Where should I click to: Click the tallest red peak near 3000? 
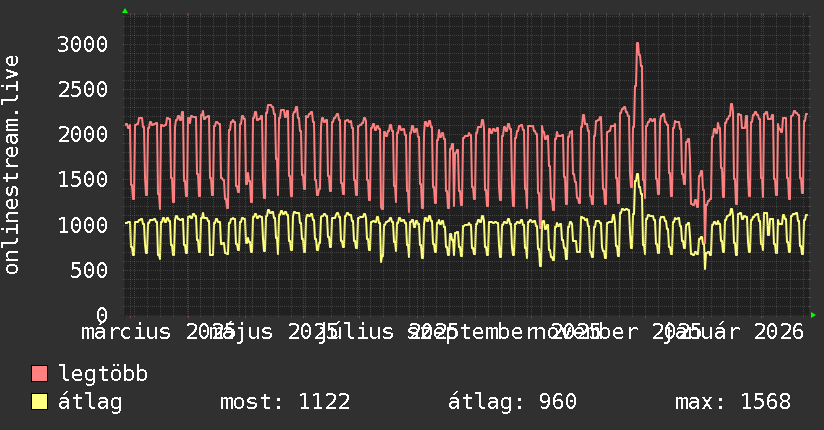[637, 44]
